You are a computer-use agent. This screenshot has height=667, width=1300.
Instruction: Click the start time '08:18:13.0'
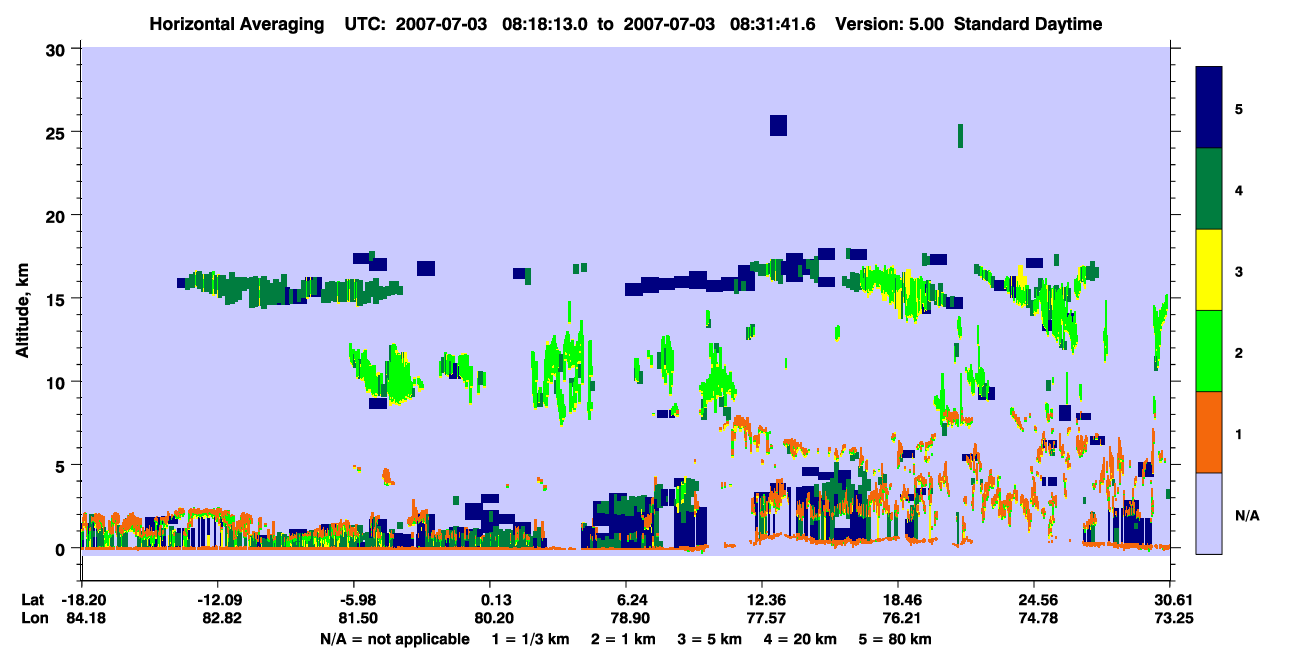[545, 24]
